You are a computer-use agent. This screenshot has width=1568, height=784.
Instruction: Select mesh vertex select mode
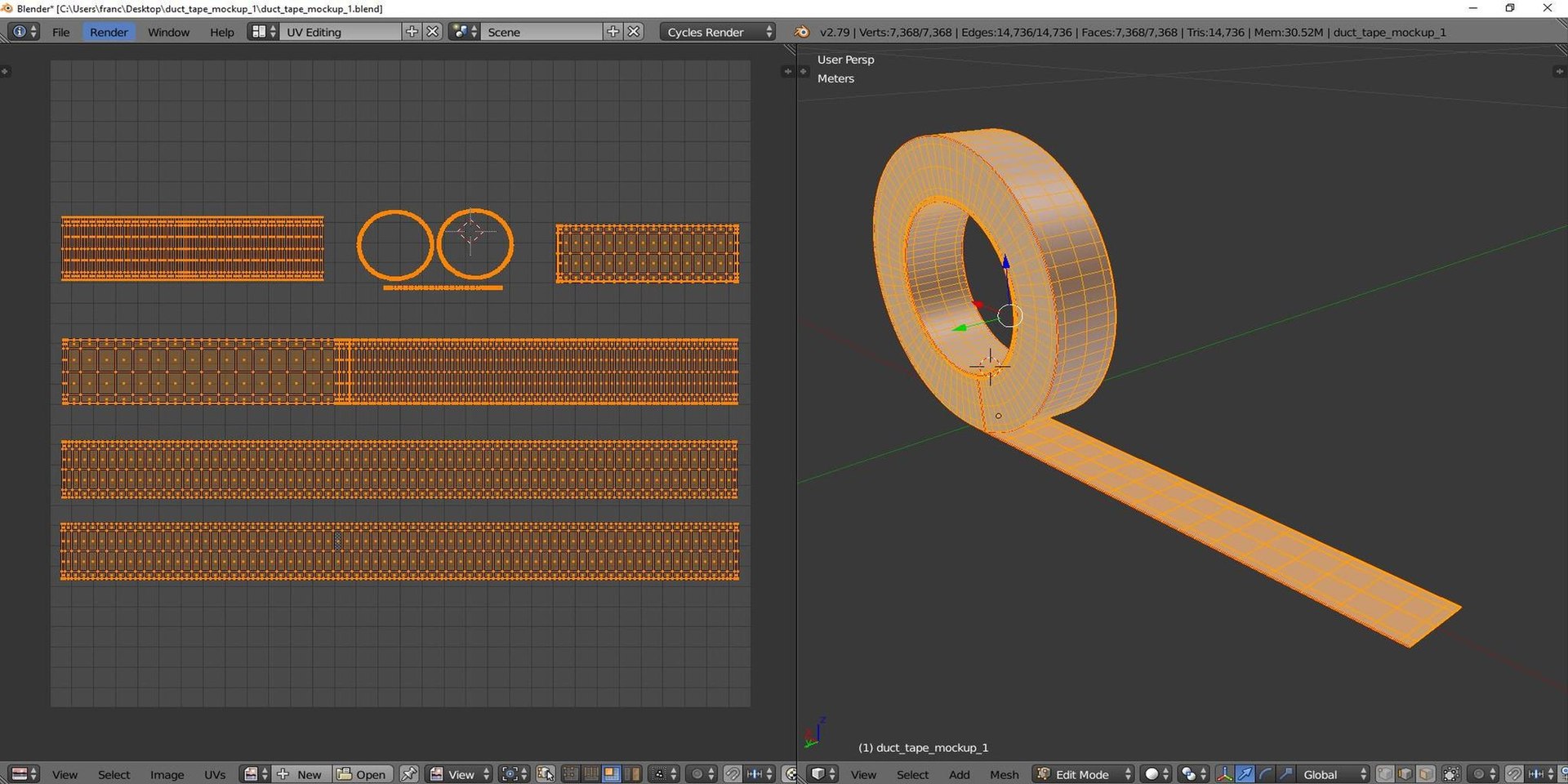[x=1385, y=774]
